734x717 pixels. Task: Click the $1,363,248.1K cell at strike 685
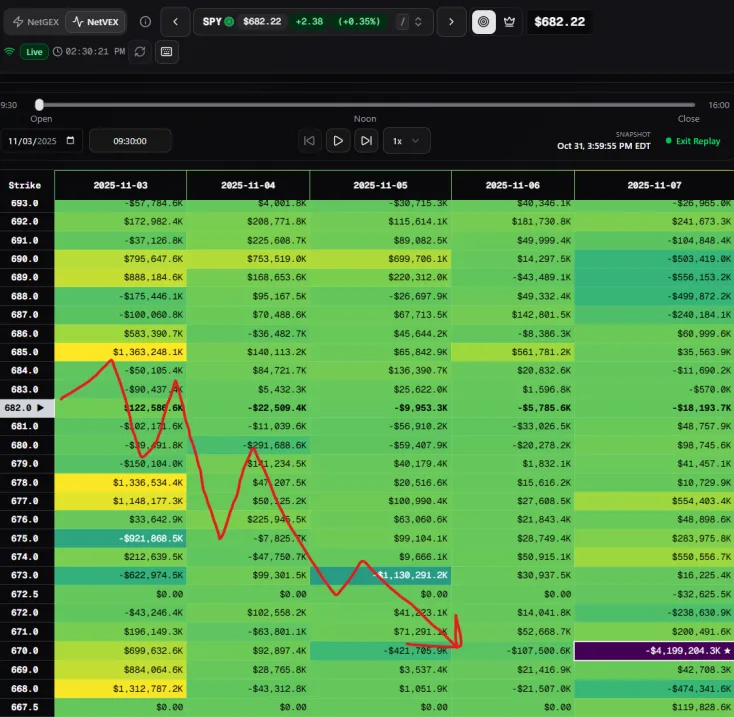click(120, 352)
